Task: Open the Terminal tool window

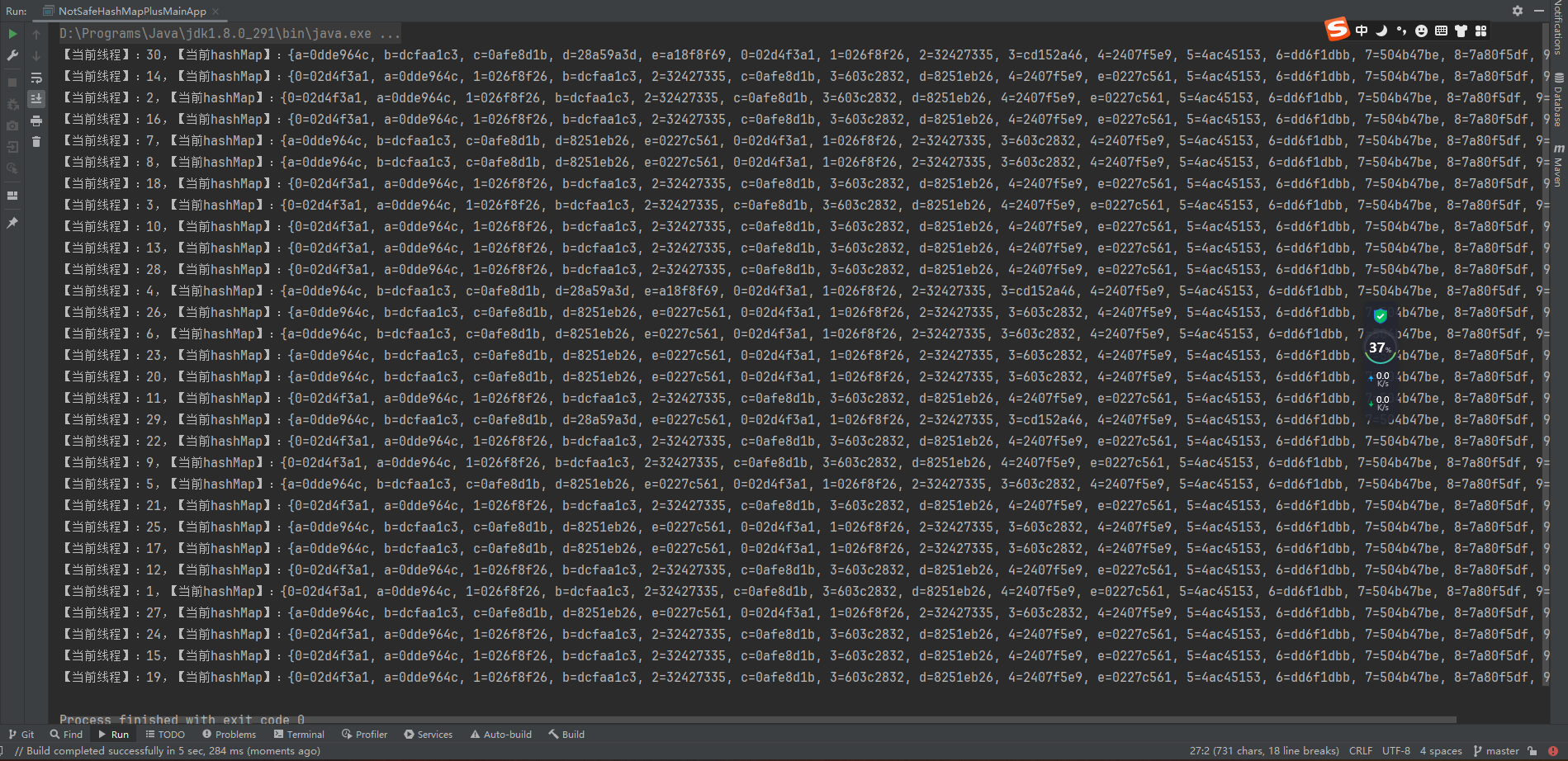Action: (x=299, y=734)
